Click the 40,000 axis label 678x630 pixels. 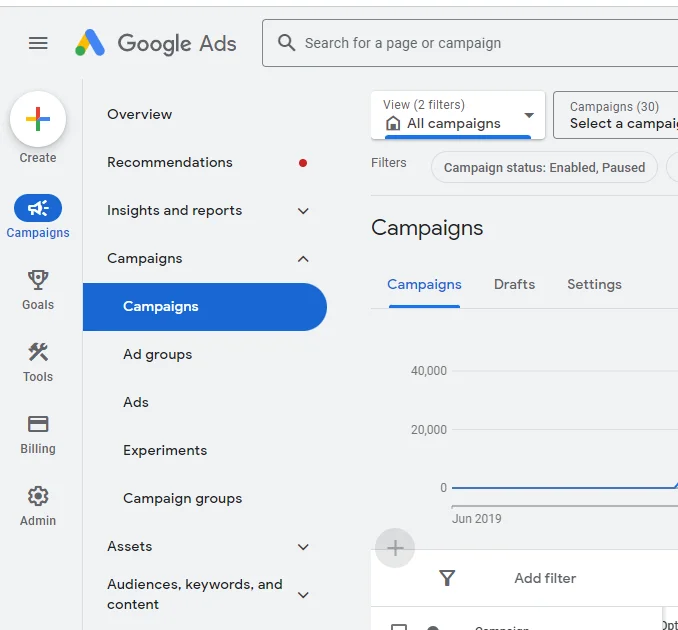pos(429,371)
